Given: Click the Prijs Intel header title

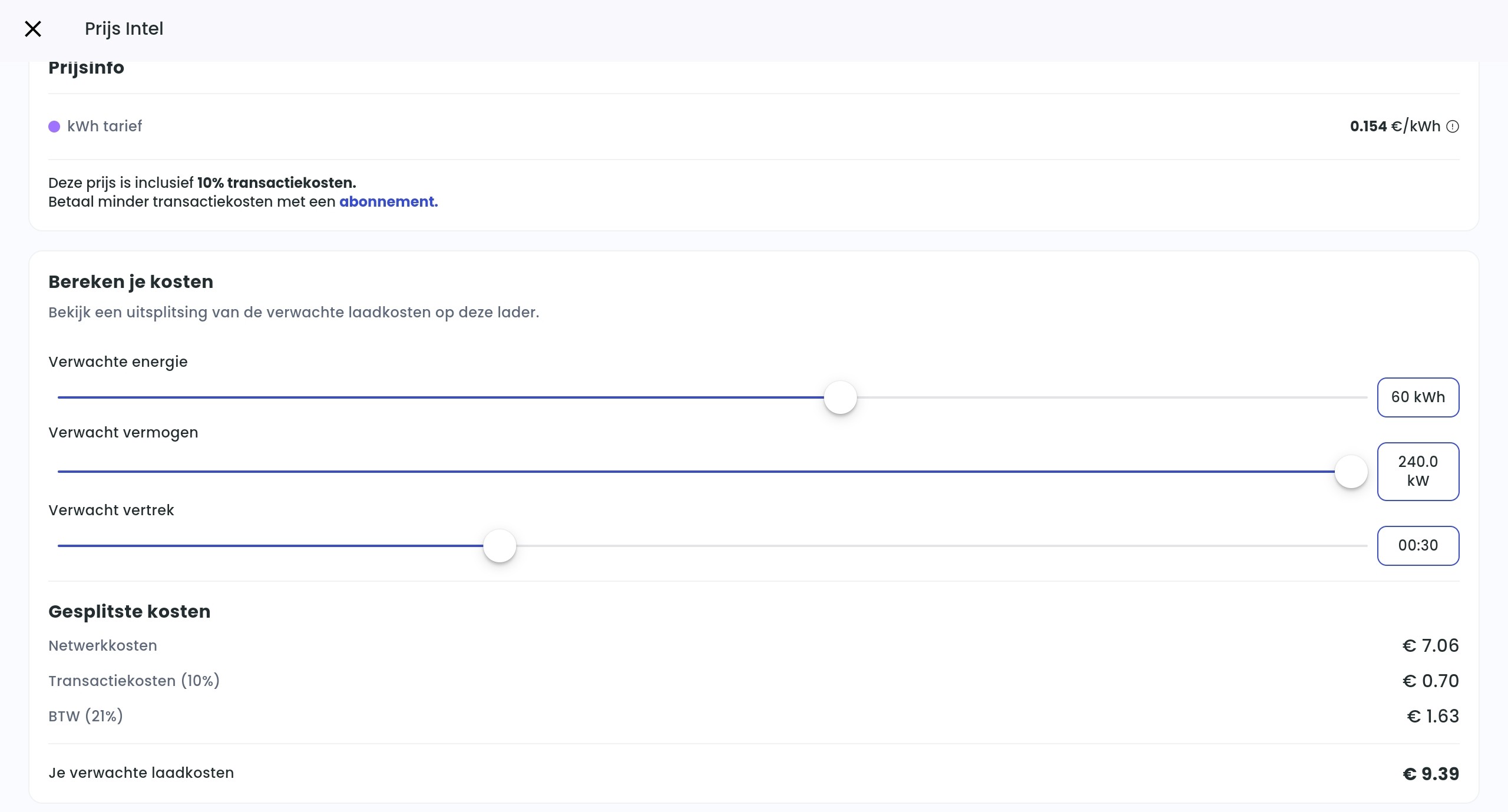Looking at the screenshot, I should [x=124, y=29].
